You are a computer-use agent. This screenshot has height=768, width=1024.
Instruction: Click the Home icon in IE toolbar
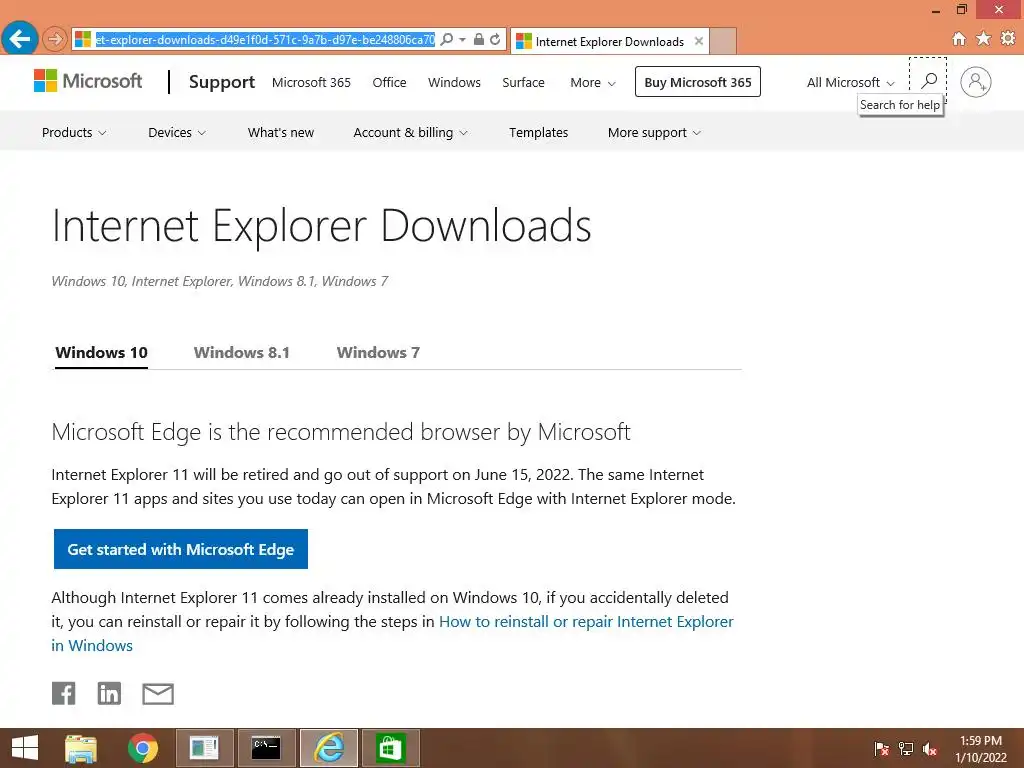(959, 39)
